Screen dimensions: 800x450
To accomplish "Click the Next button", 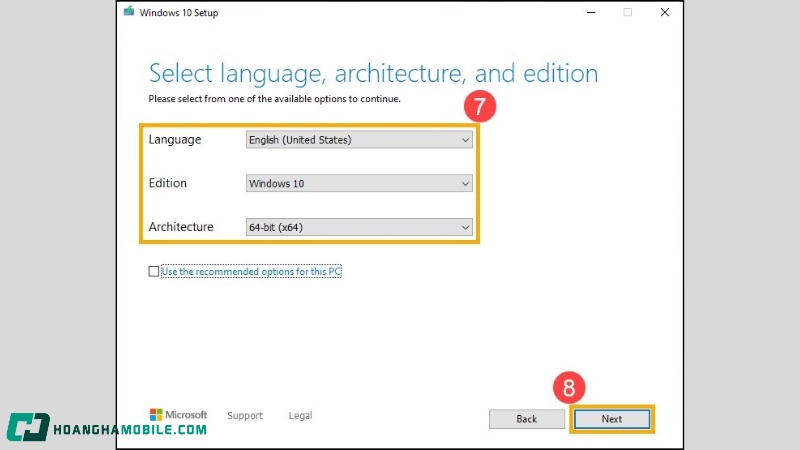I will 612,419.
